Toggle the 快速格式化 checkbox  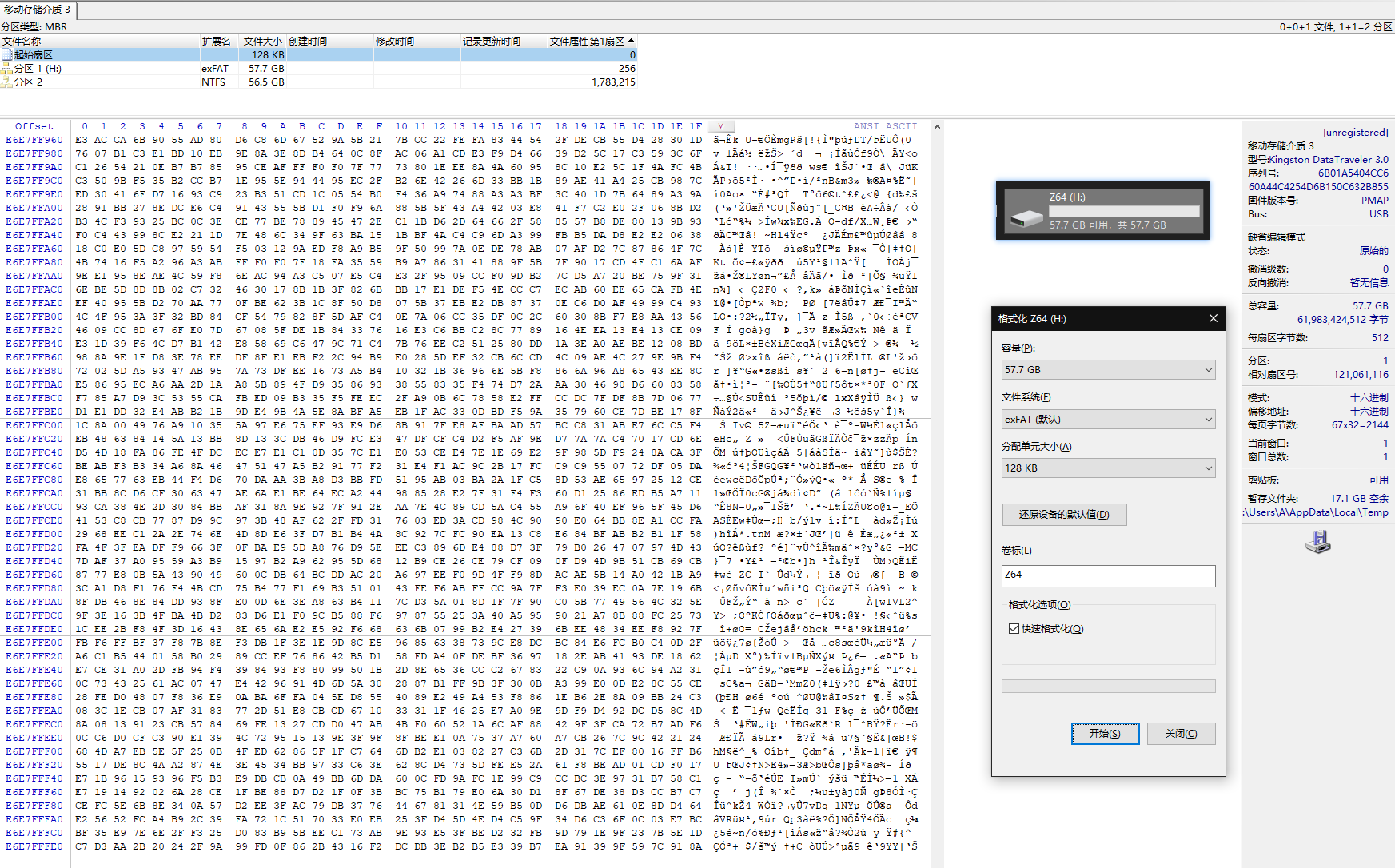[x=1014, y=629]
